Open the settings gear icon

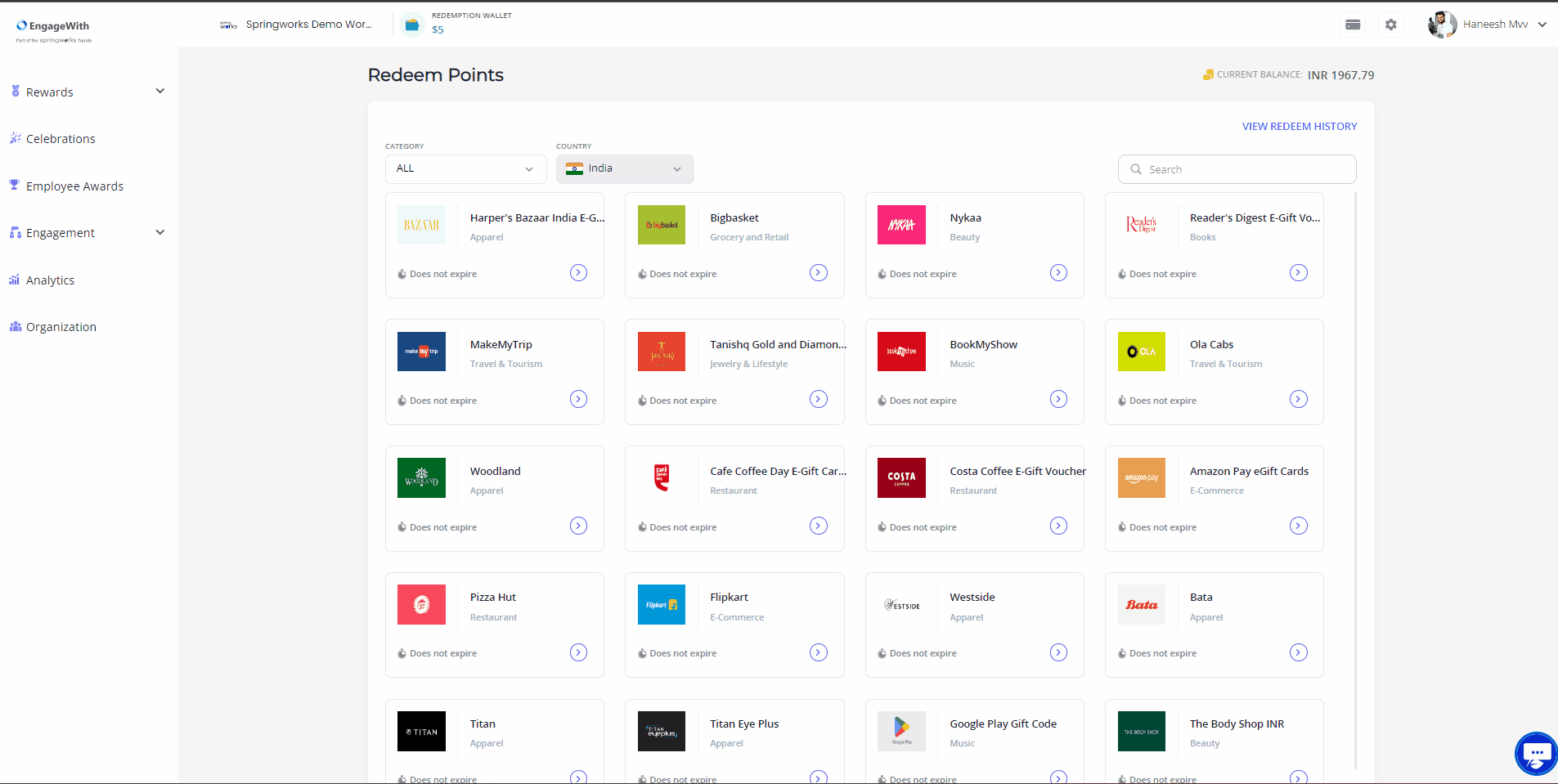pos(1390,25)
